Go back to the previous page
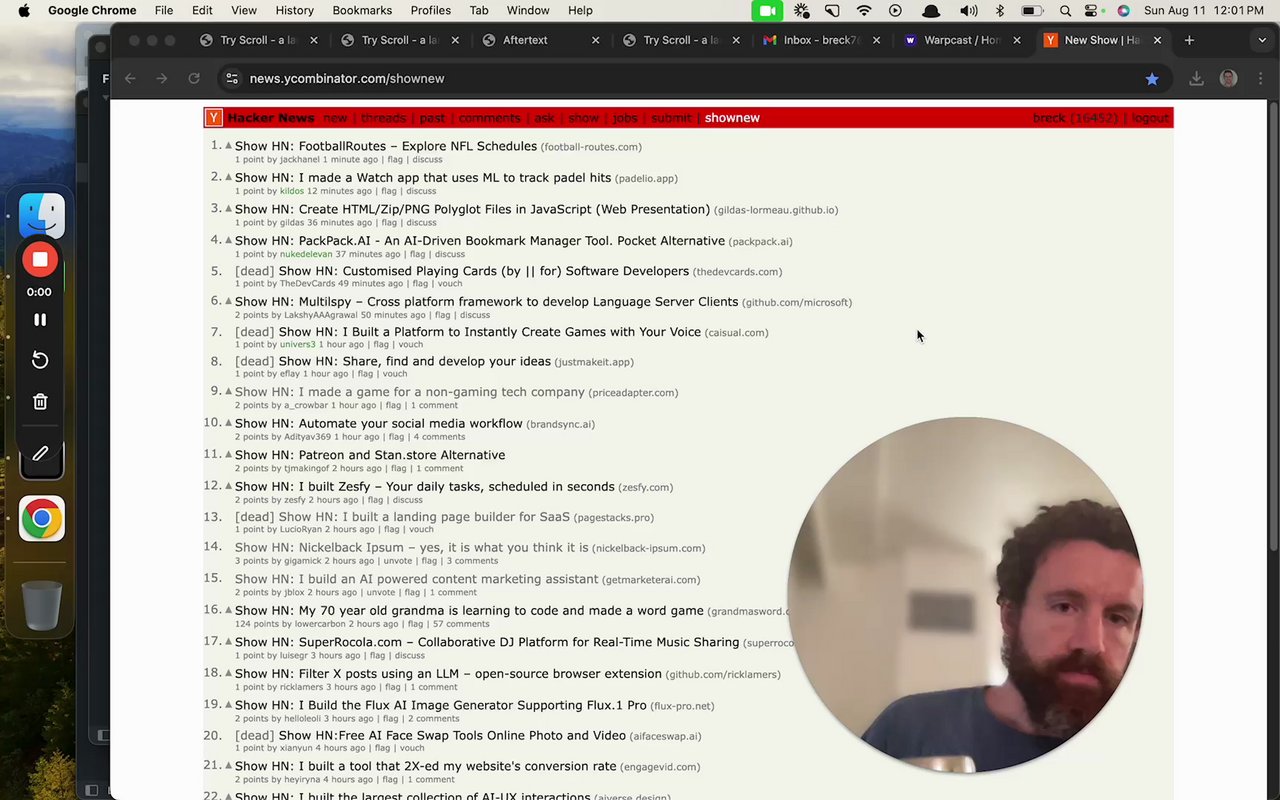1280x800 pixels. point(130,78)
